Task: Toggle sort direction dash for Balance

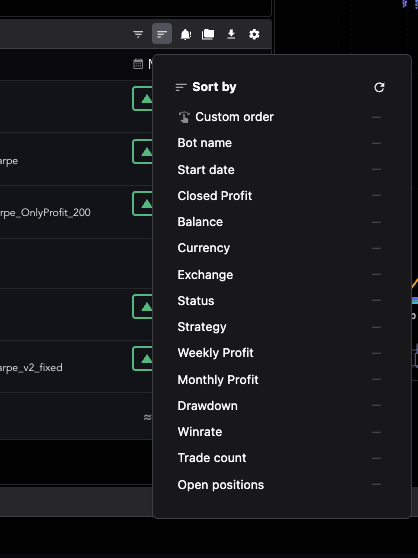Action: tap(376, 222)
